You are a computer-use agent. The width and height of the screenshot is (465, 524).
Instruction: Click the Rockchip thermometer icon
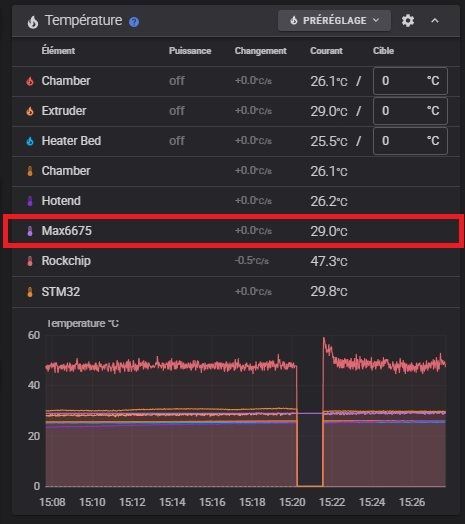pyautogui.click(x=30, y=261)
